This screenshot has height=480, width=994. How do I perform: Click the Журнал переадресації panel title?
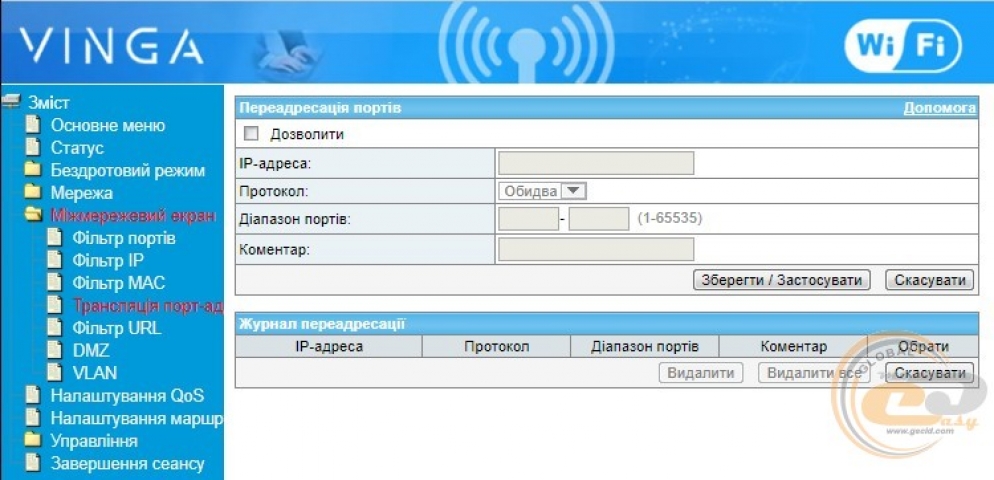[x=321, y=325]
